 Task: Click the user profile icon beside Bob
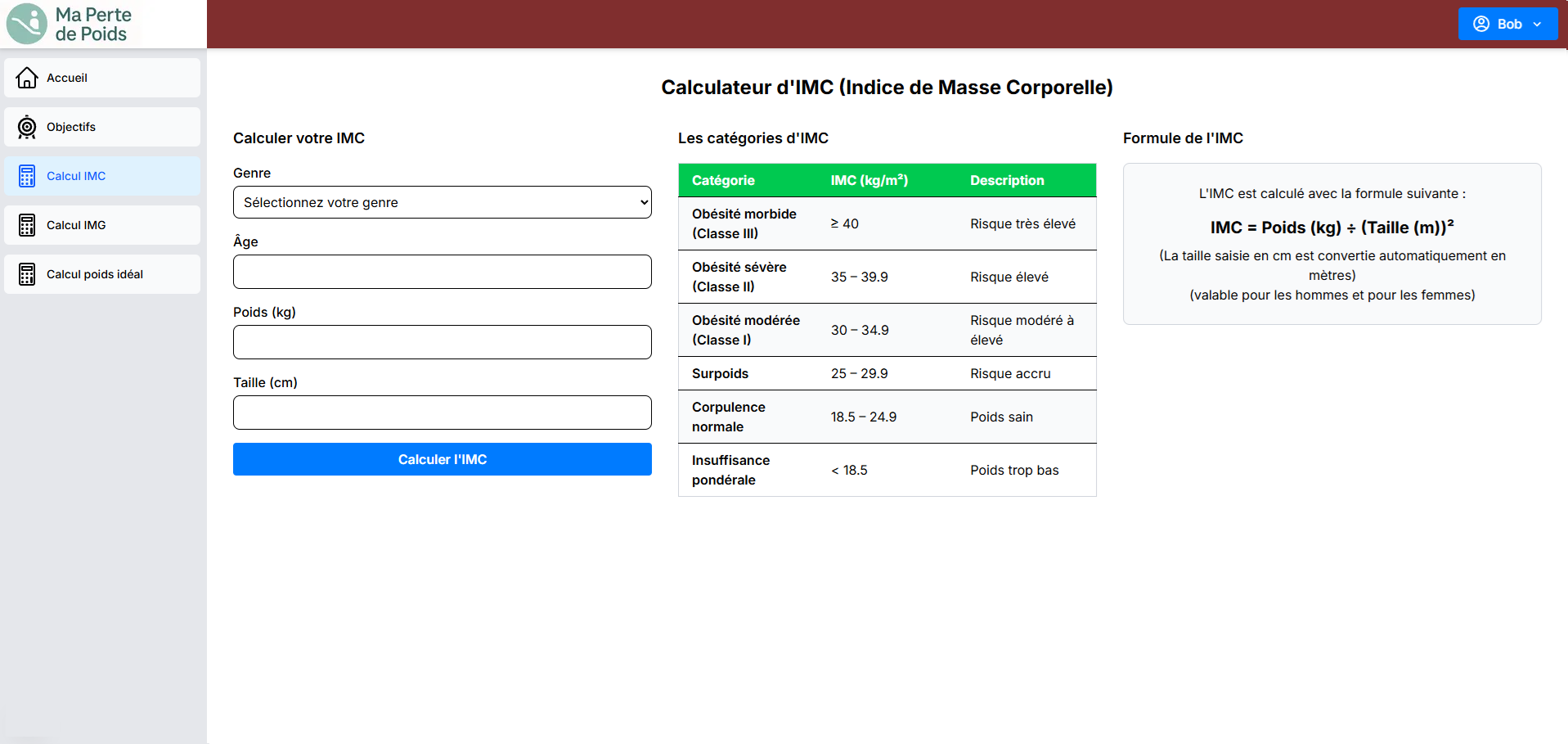coord(1480,24)
